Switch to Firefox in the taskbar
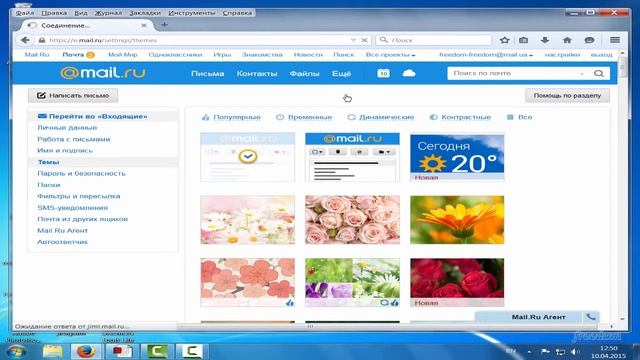 (x=86, y=351)
